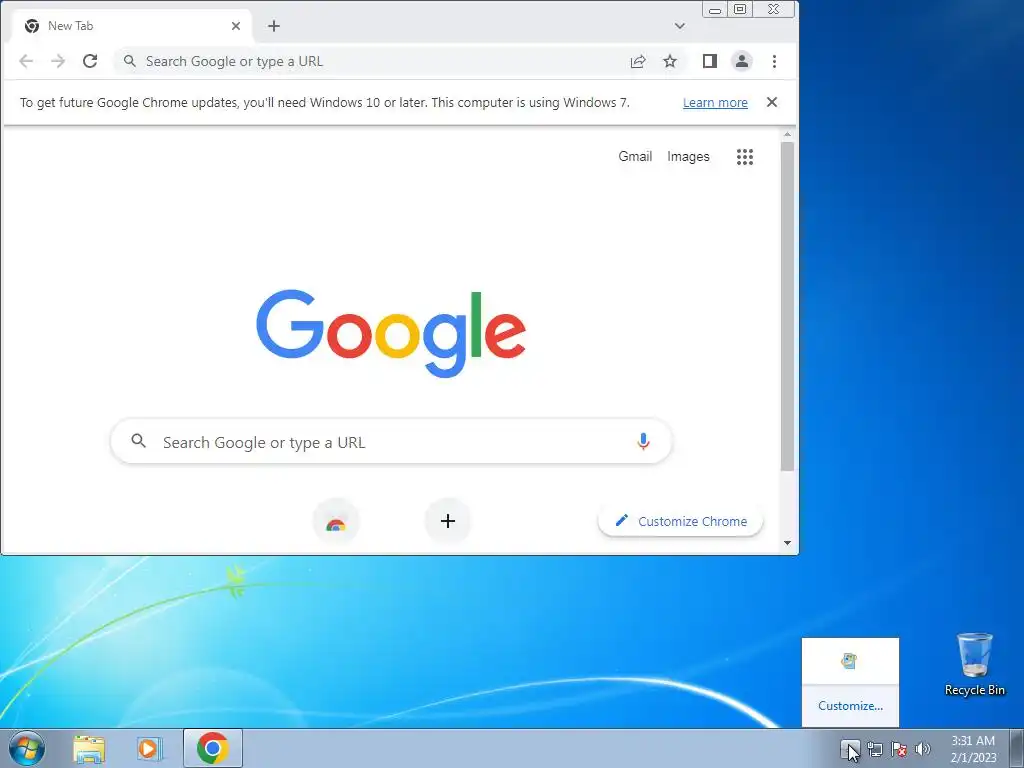Screen dimensions: 1024x768
Task: Select the Recycle Bin desktop icon
Action: tap(974, 664)
